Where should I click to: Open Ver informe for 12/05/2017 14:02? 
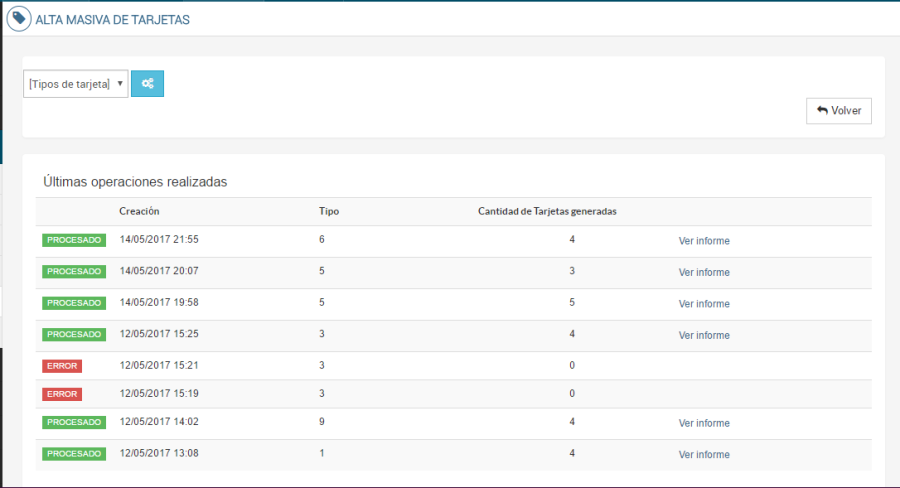click(x=704, y=423)
